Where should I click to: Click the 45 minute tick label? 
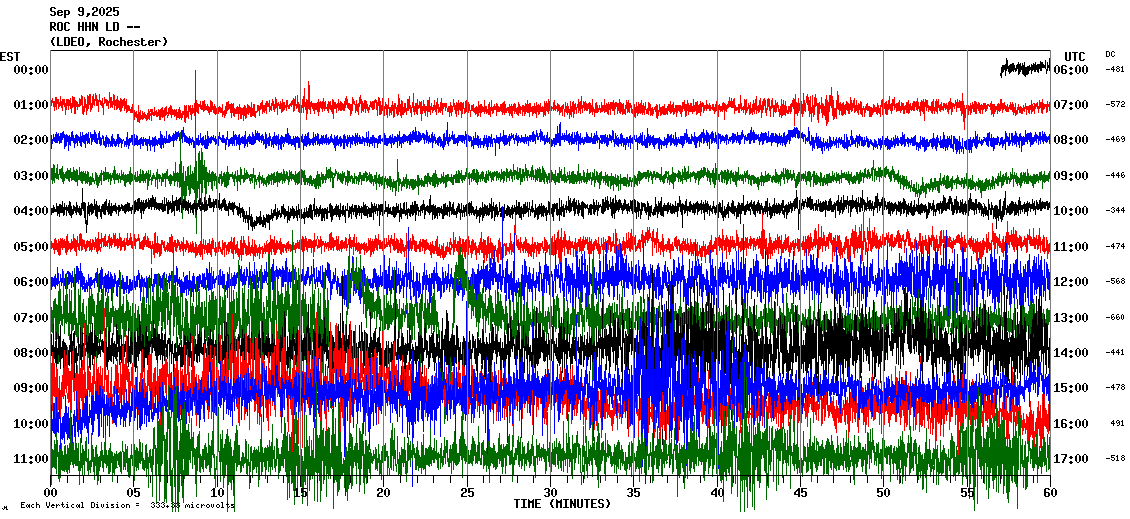800,493
